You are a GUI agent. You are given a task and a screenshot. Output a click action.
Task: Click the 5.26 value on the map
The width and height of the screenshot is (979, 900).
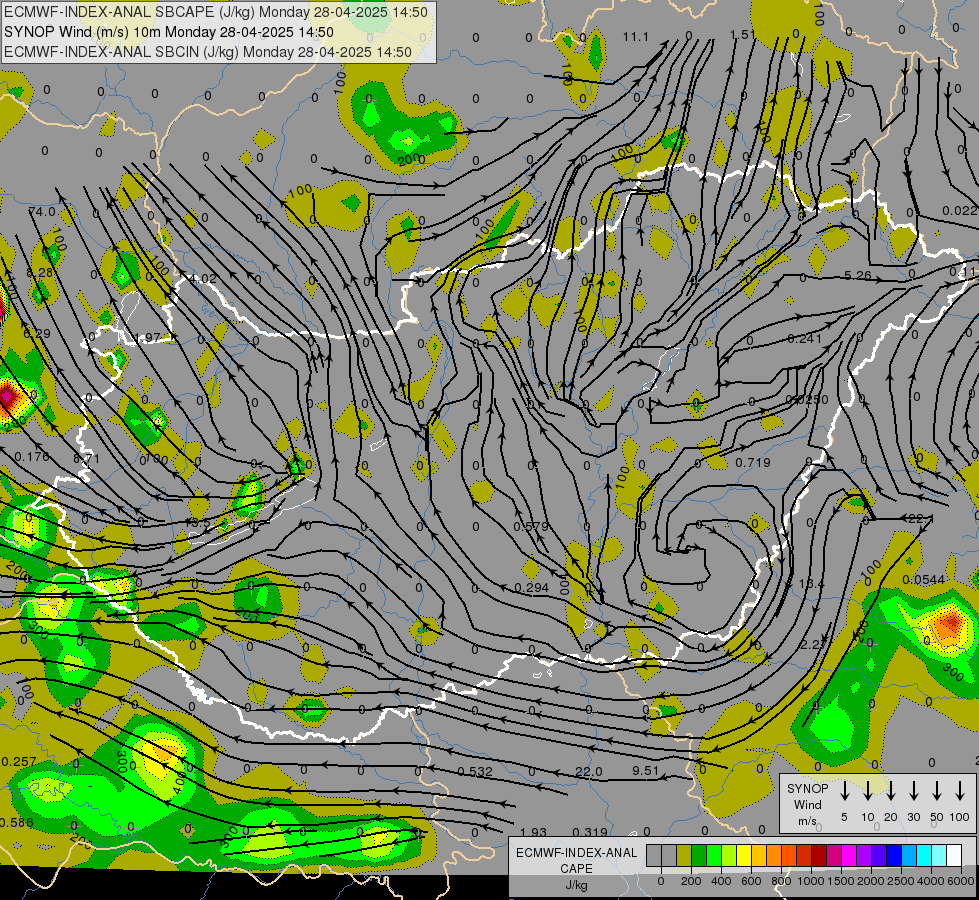coord(857,275)
